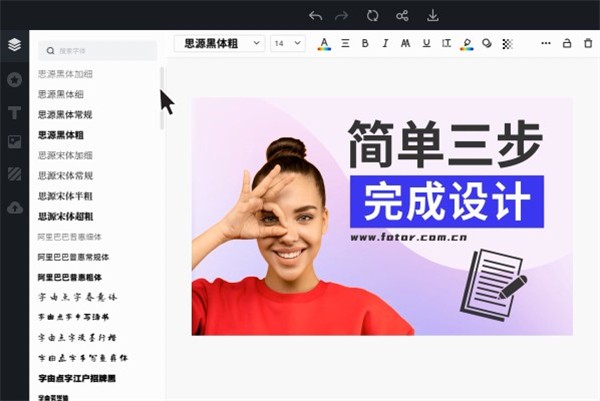Image resolution: width=600 pixels, height=401 pixels.
Task: Open the text color picker
Action: 324,44
